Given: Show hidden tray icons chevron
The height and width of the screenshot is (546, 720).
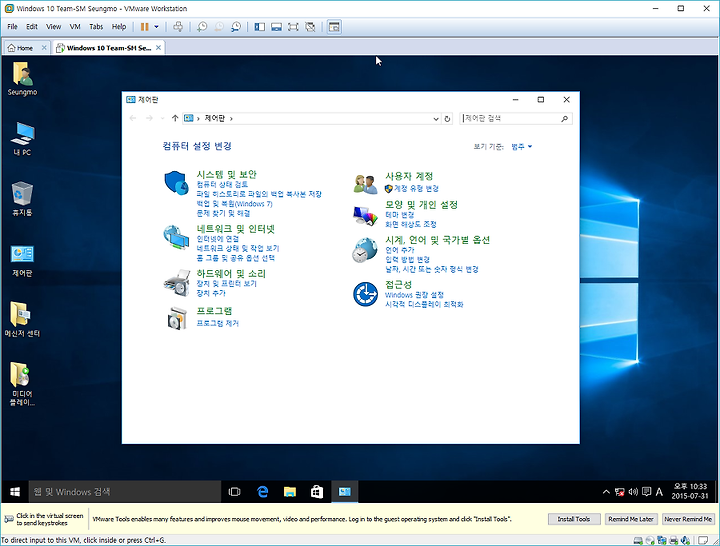Looking at the screenshot, I should tap(606, 492).
